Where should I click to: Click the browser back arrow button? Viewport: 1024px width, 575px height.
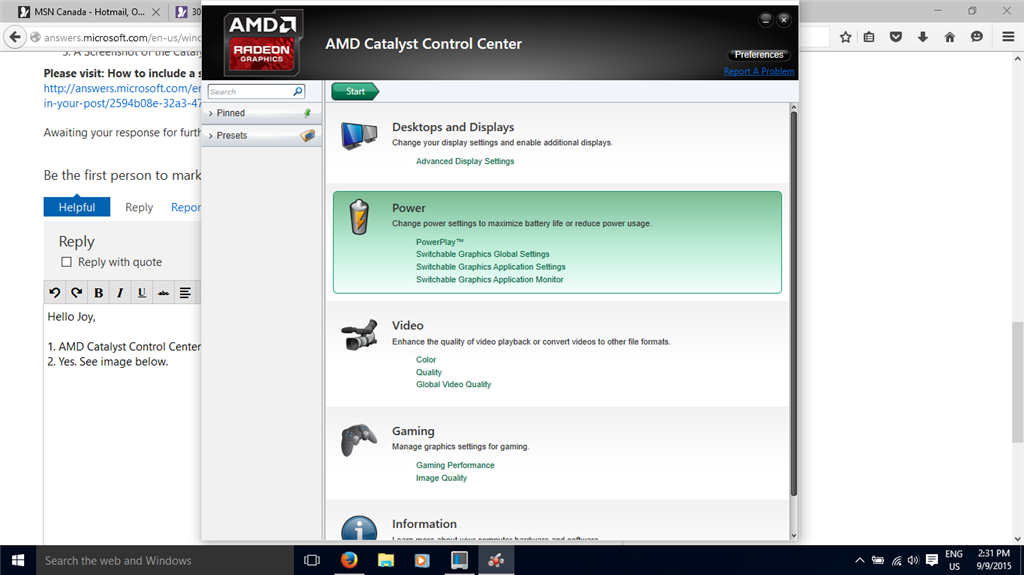(x=16, y=37)
